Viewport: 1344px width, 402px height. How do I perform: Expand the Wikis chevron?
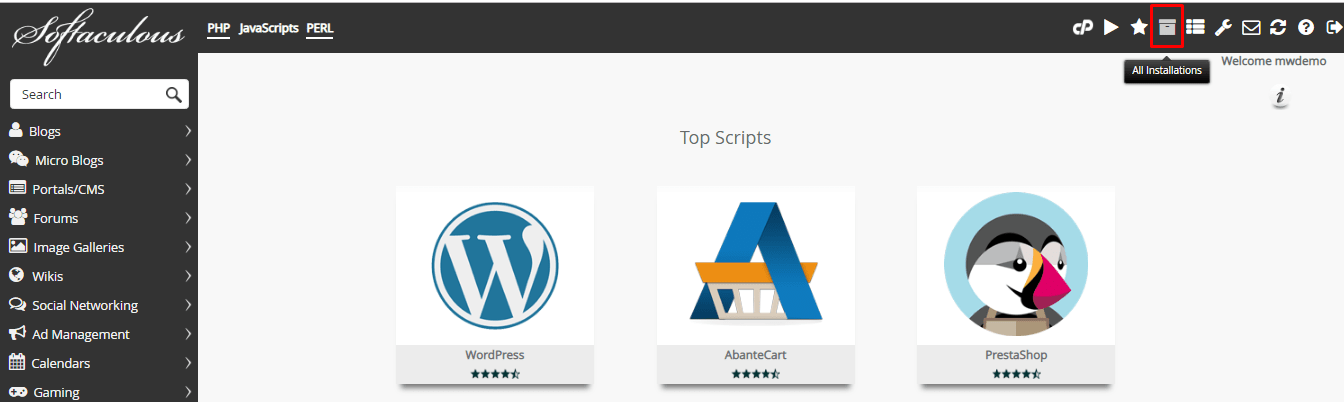[x=188, y=276]
